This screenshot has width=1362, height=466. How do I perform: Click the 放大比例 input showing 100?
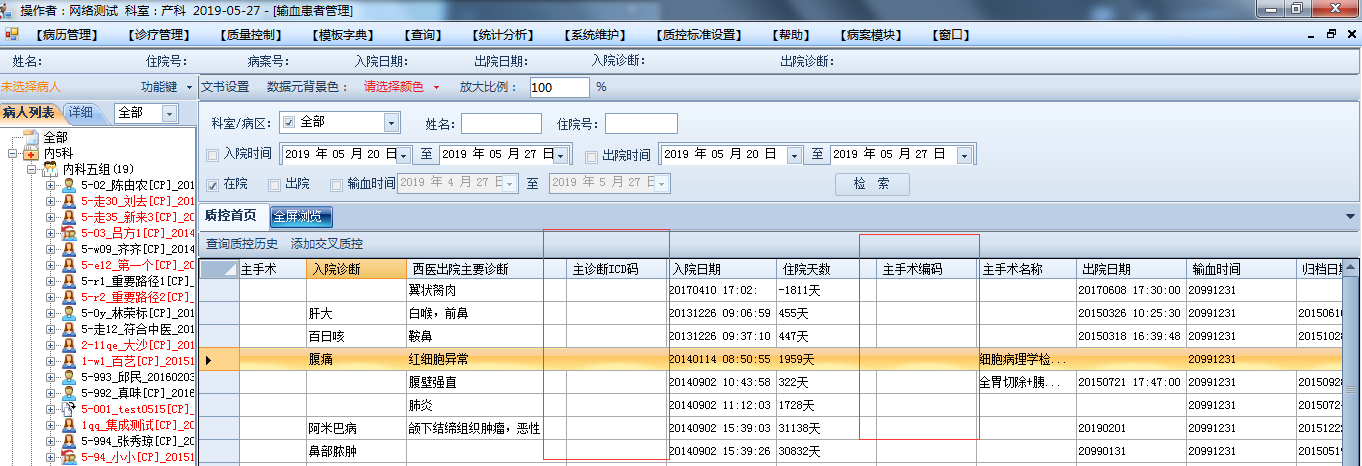pyautogui.click(x=560, y=87)
